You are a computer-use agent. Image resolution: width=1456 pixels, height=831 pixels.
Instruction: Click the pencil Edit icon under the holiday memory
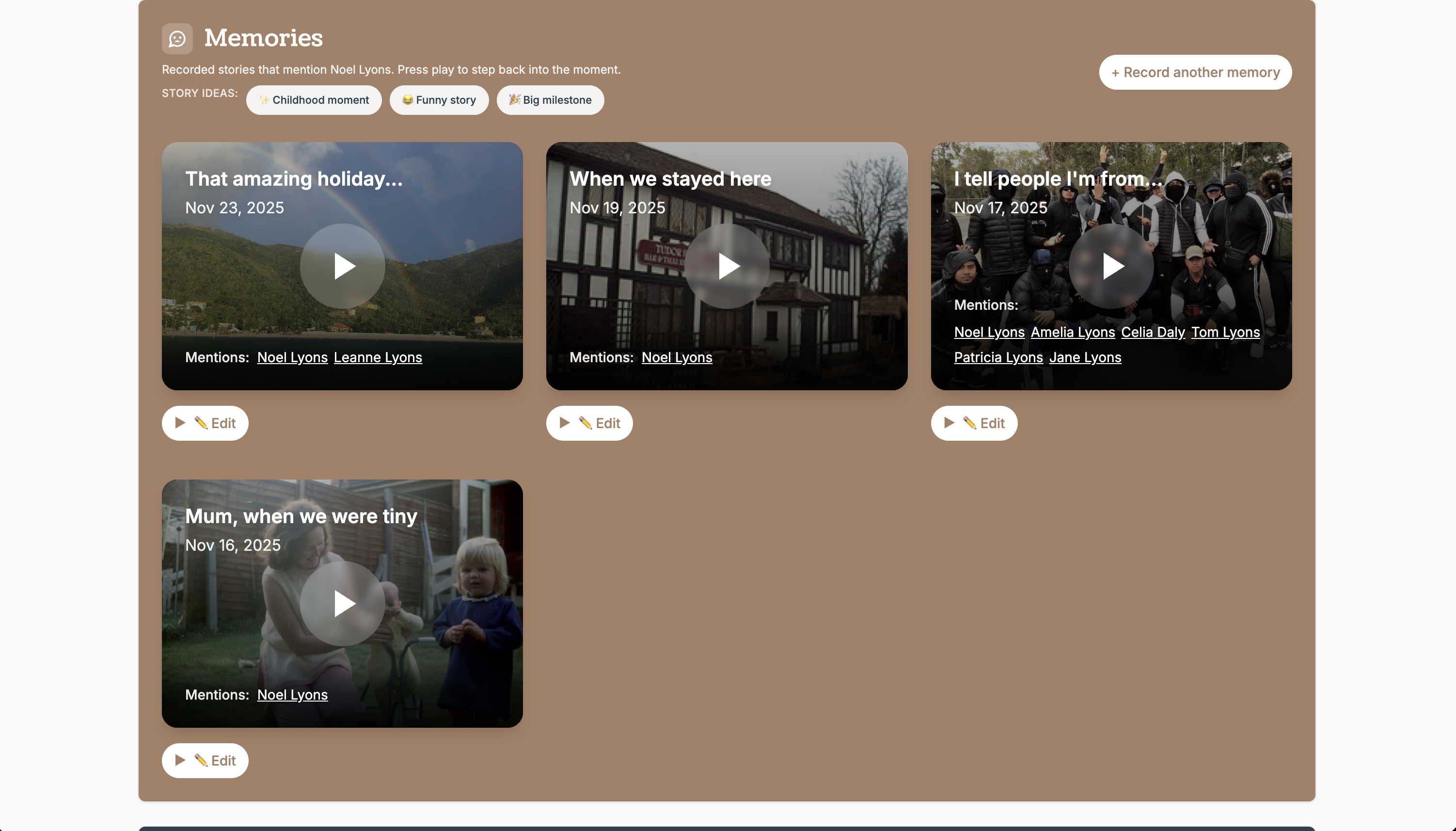coord(202,423)
